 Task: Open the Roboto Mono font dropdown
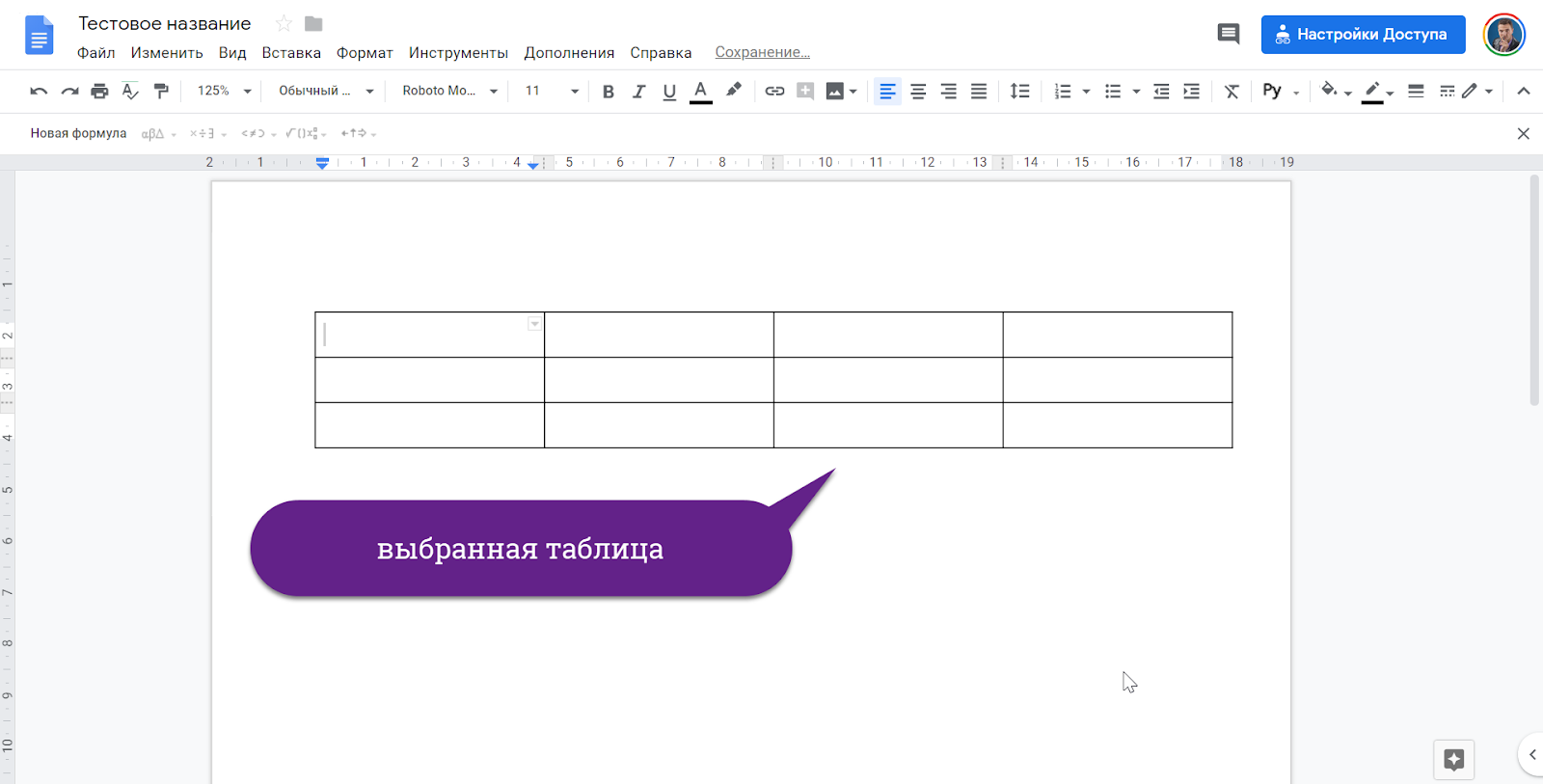449,91
